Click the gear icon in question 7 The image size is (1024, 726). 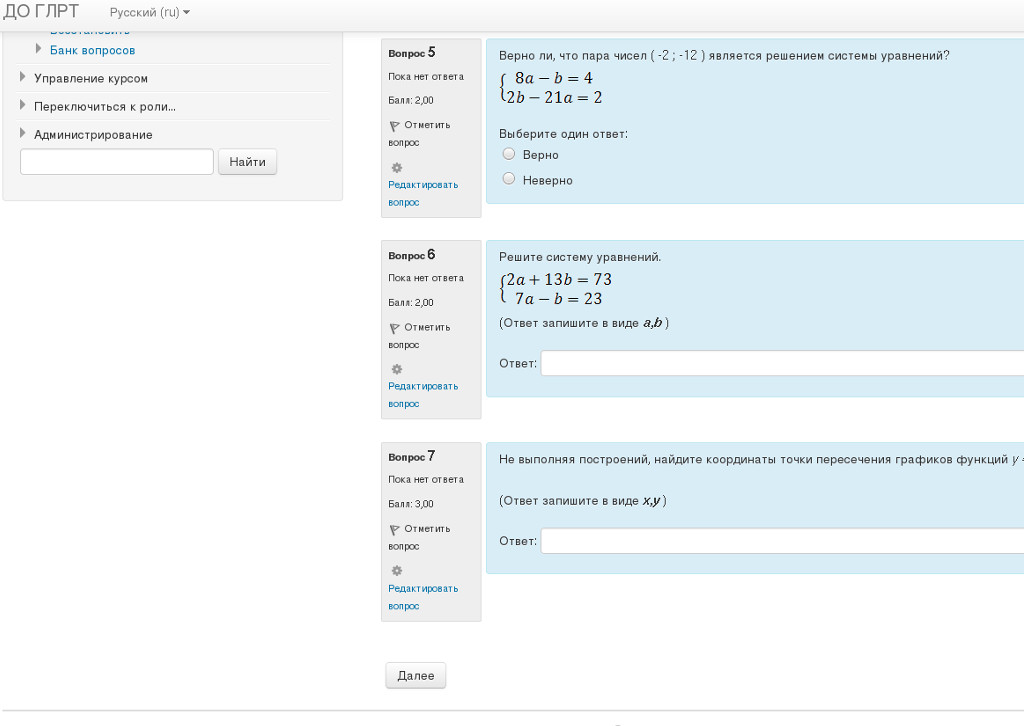click(396, 570)
